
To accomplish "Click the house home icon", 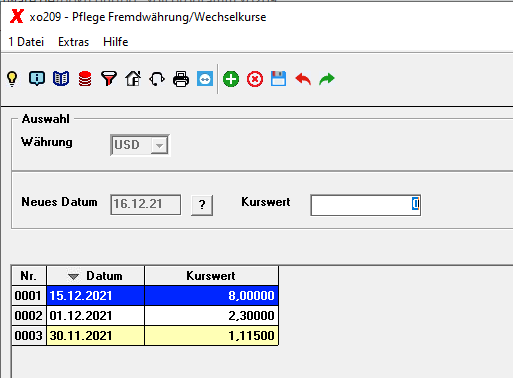I will [133, 79].
